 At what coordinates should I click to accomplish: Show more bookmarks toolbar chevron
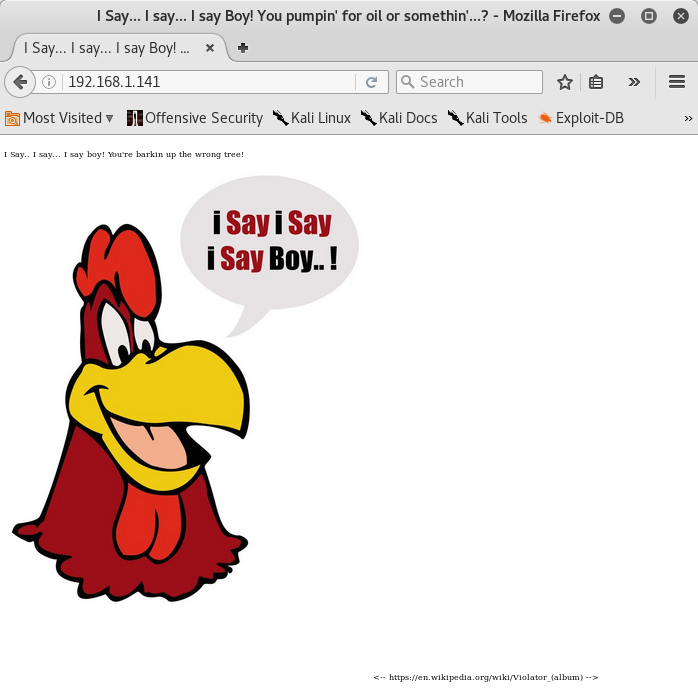click(x=688, y=118)
